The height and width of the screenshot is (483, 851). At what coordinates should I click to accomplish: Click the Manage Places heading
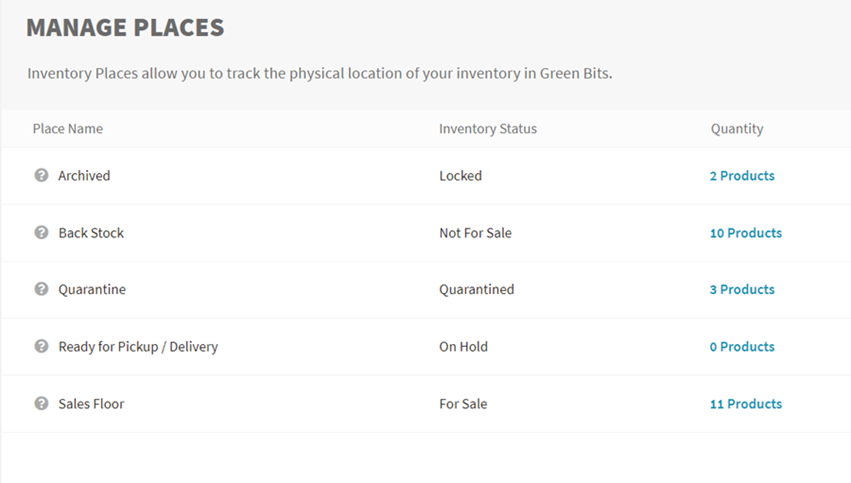tap(125, 27)
